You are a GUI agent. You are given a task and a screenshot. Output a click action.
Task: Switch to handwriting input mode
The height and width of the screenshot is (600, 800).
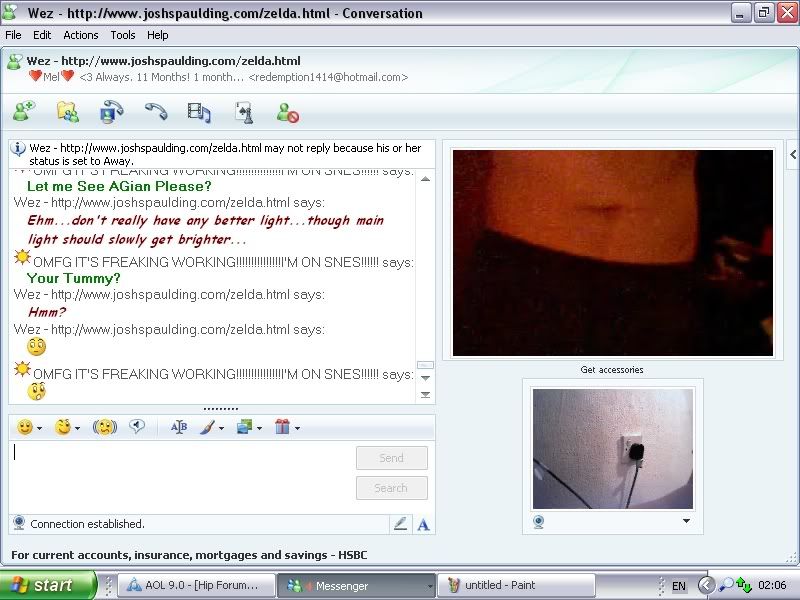point(400,523)
